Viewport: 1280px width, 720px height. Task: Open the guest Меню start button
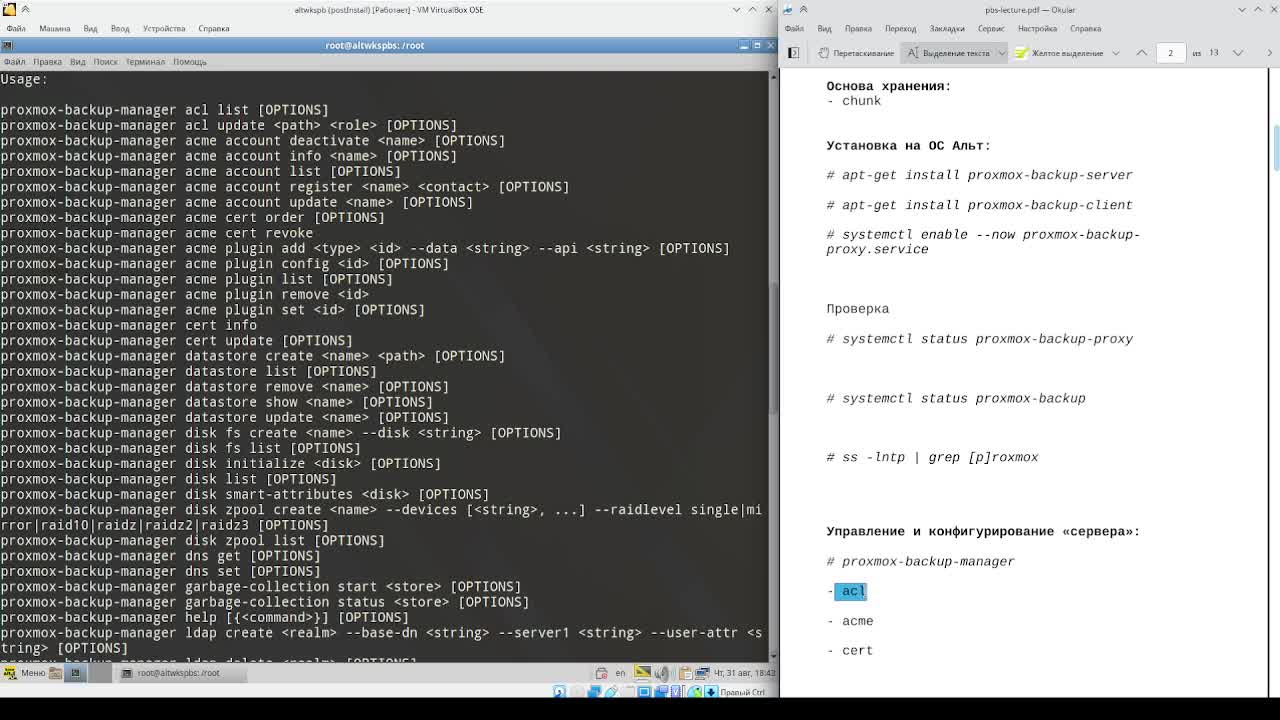(25, 673)
